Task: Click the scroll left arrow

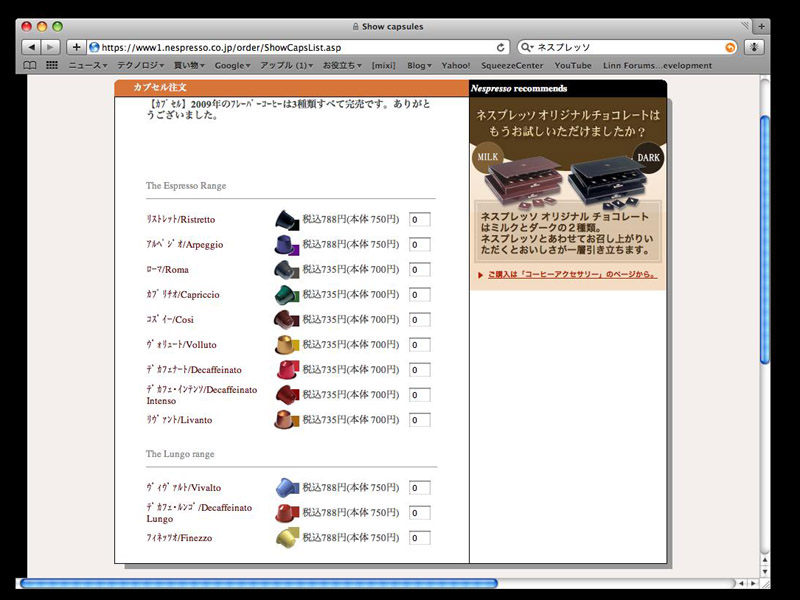Action: point(742,583)
